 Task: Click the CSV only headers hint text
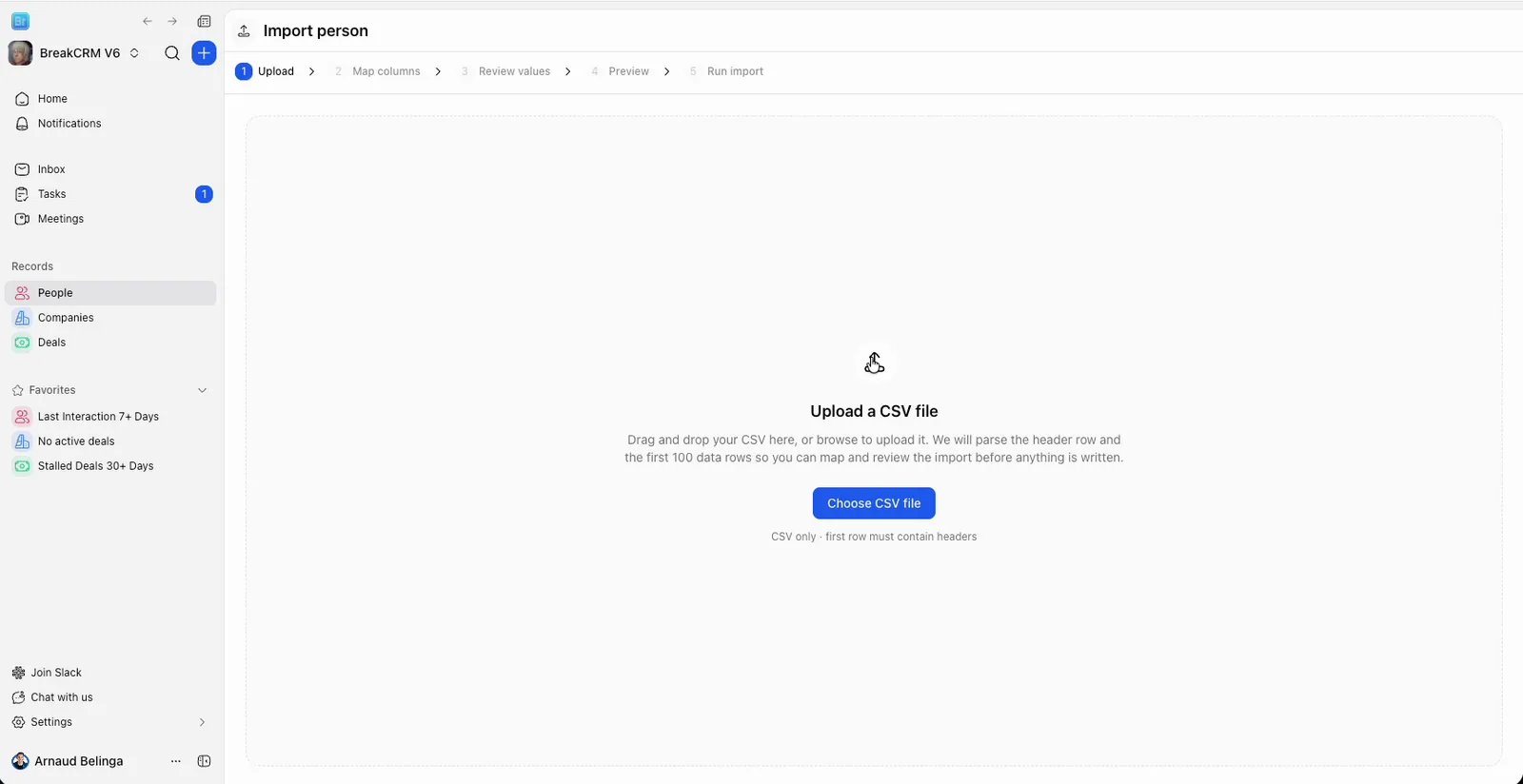pos(874,537)
